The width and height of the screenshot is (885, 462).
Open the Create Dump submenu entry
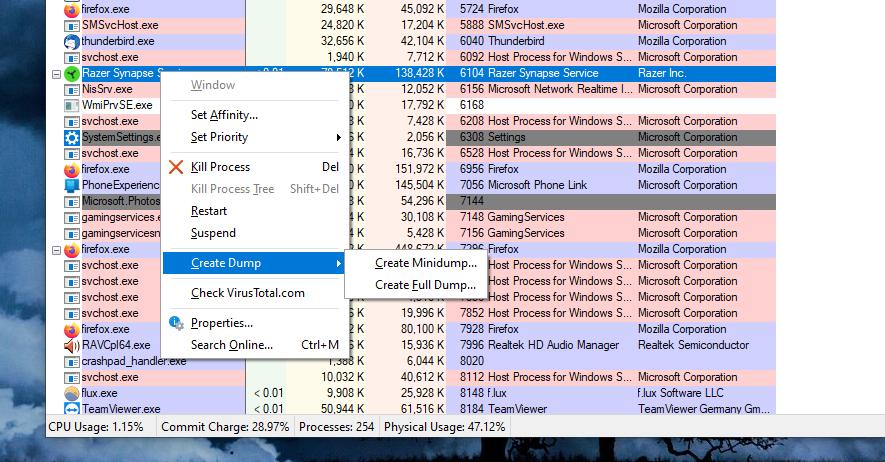[x=255, y=263]
